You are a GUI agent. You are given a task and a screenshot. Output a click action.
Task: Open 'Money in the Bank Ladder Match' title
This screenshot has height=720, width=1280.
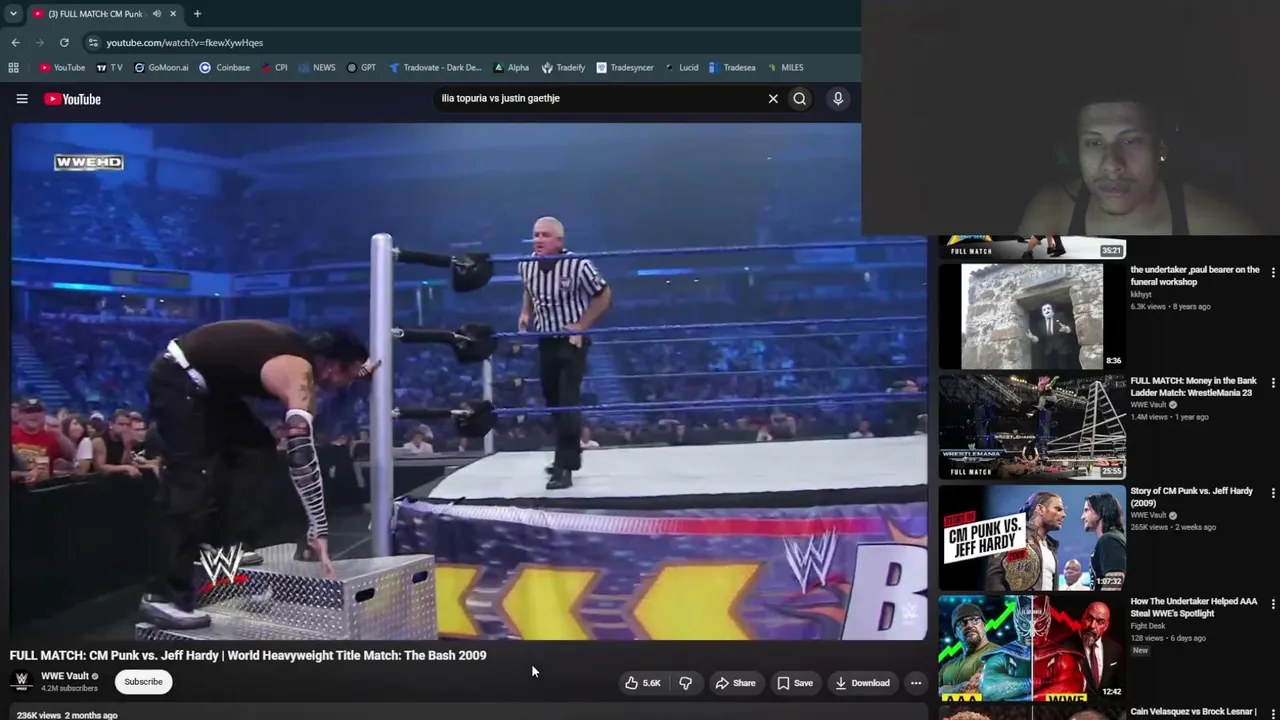pyautogui.click(x=1193, y=387)
